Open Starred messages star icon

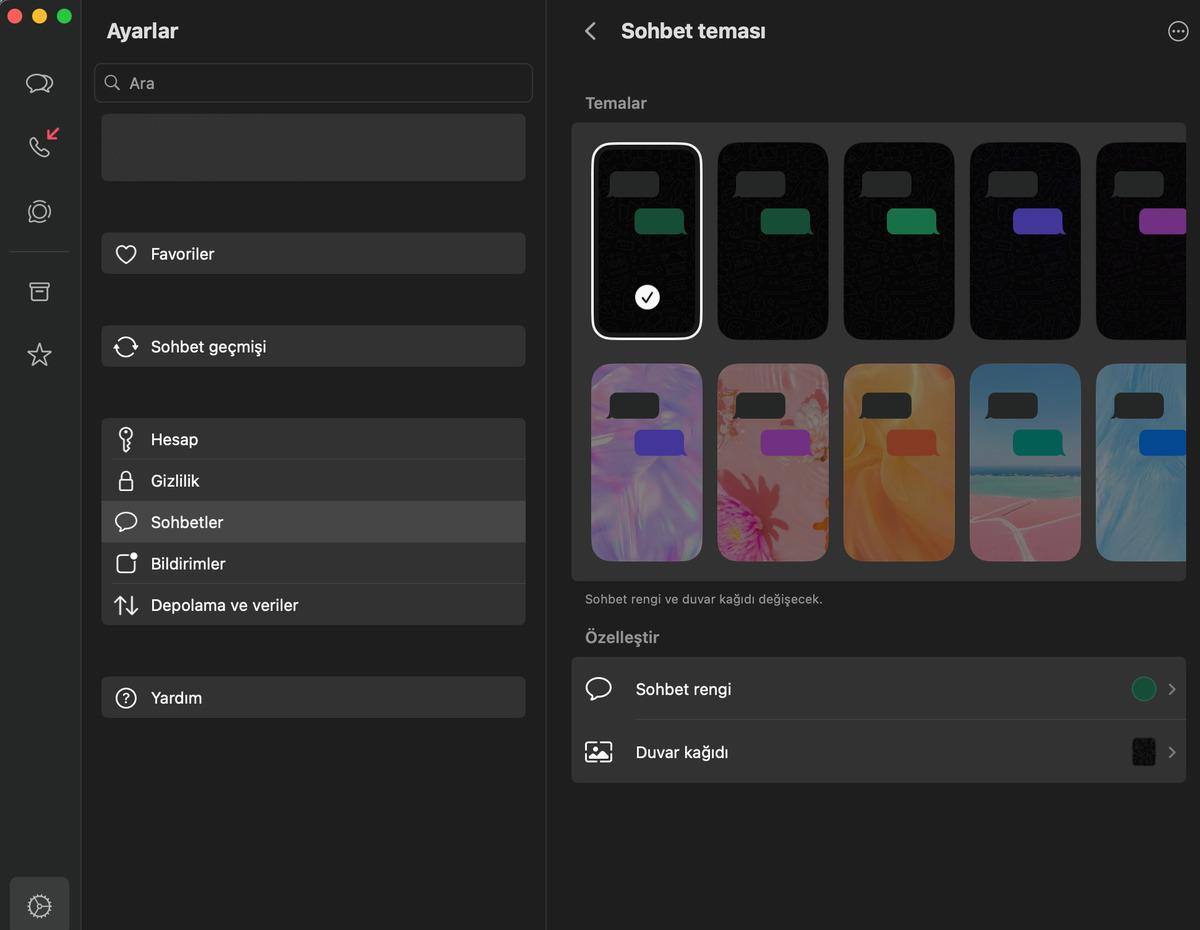pos(39,355)
